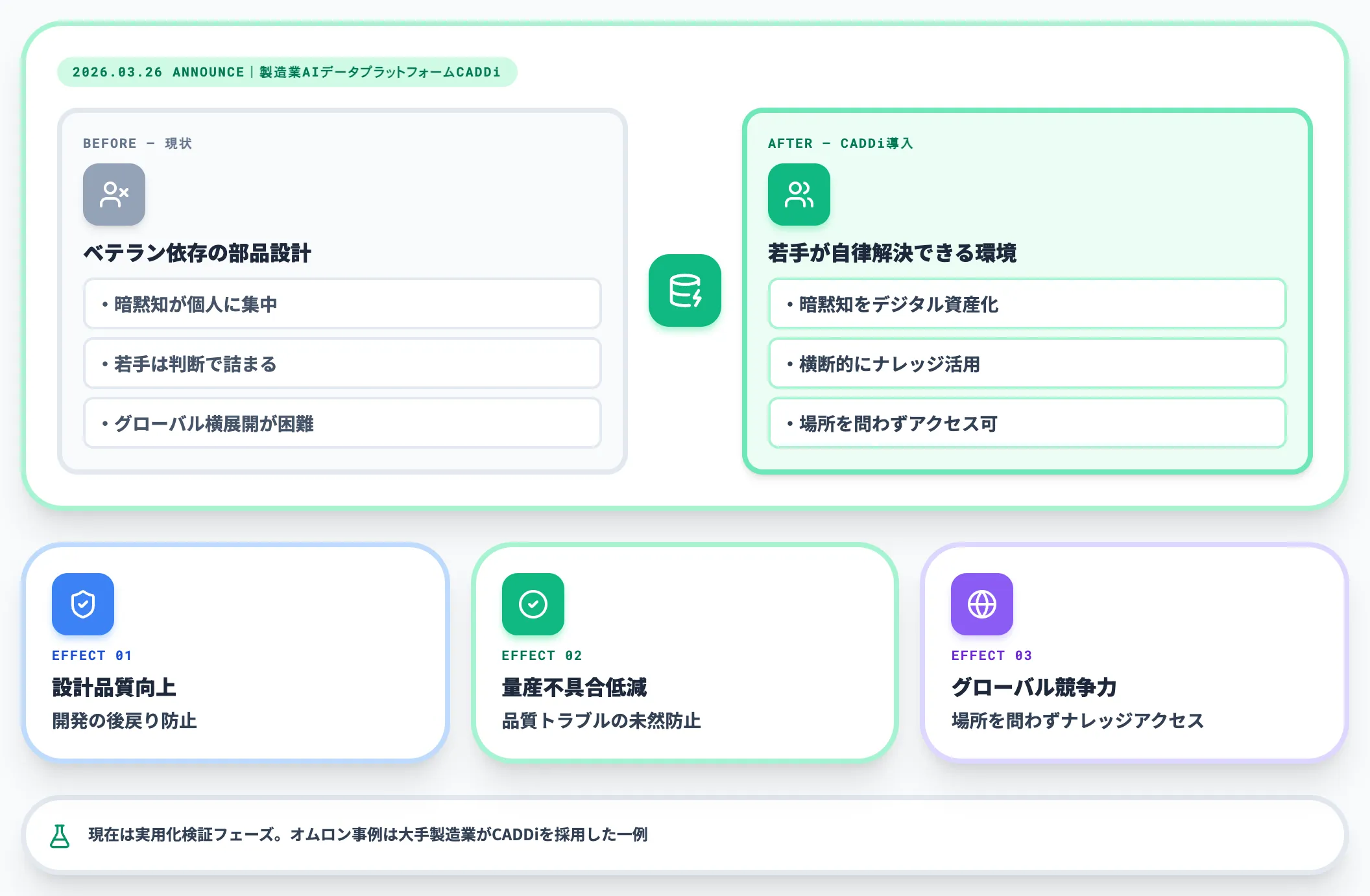Click the 若手が自律解決できる環境 heading
This screenshot has width=1370, height=896.
click(x=893, y=253)
